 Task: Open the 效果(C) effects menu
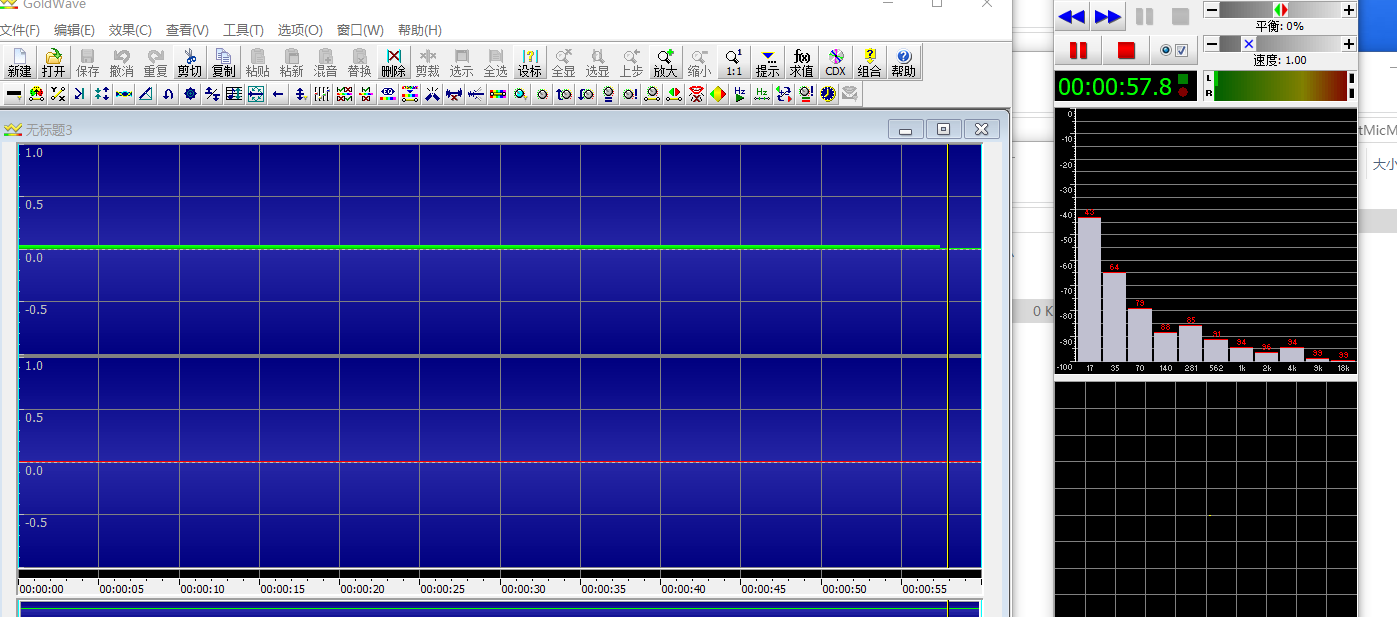click(130, 30)
